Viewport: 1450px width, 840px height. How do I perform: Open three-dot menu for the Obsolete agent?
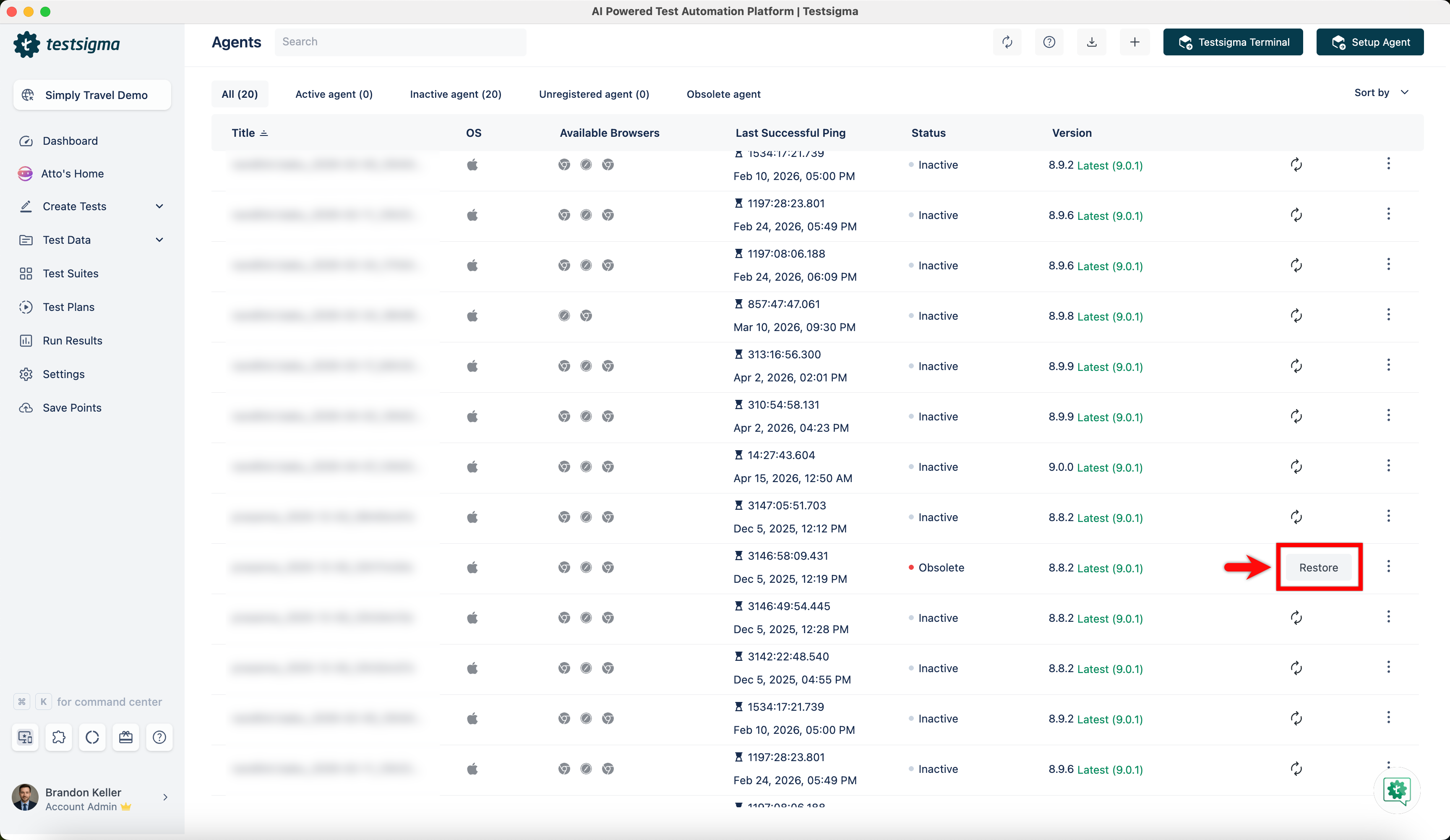tap(1388, 567)
